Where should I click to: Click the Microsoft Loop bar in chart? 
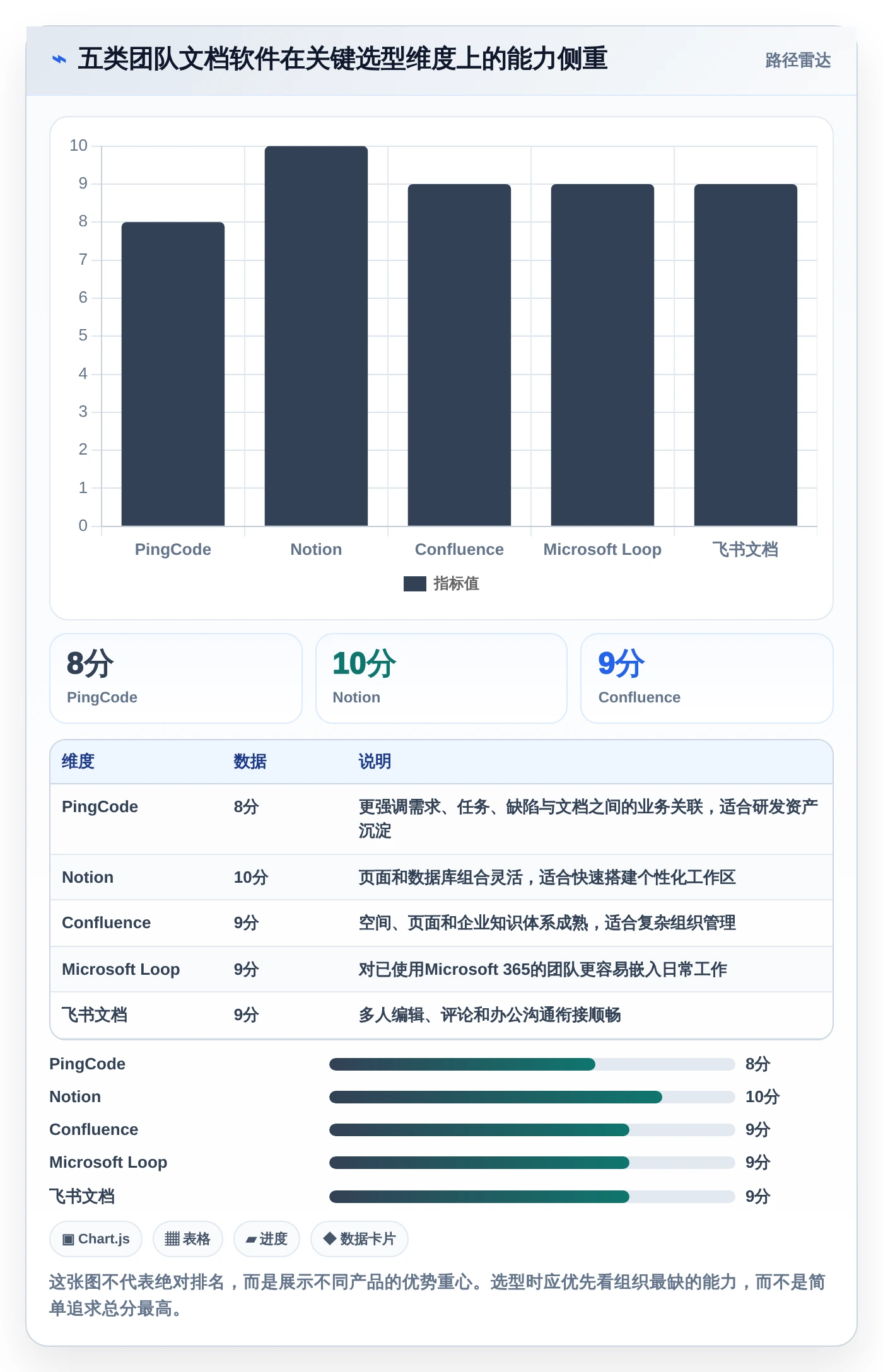pyautogui.click(x=602, y=355)
